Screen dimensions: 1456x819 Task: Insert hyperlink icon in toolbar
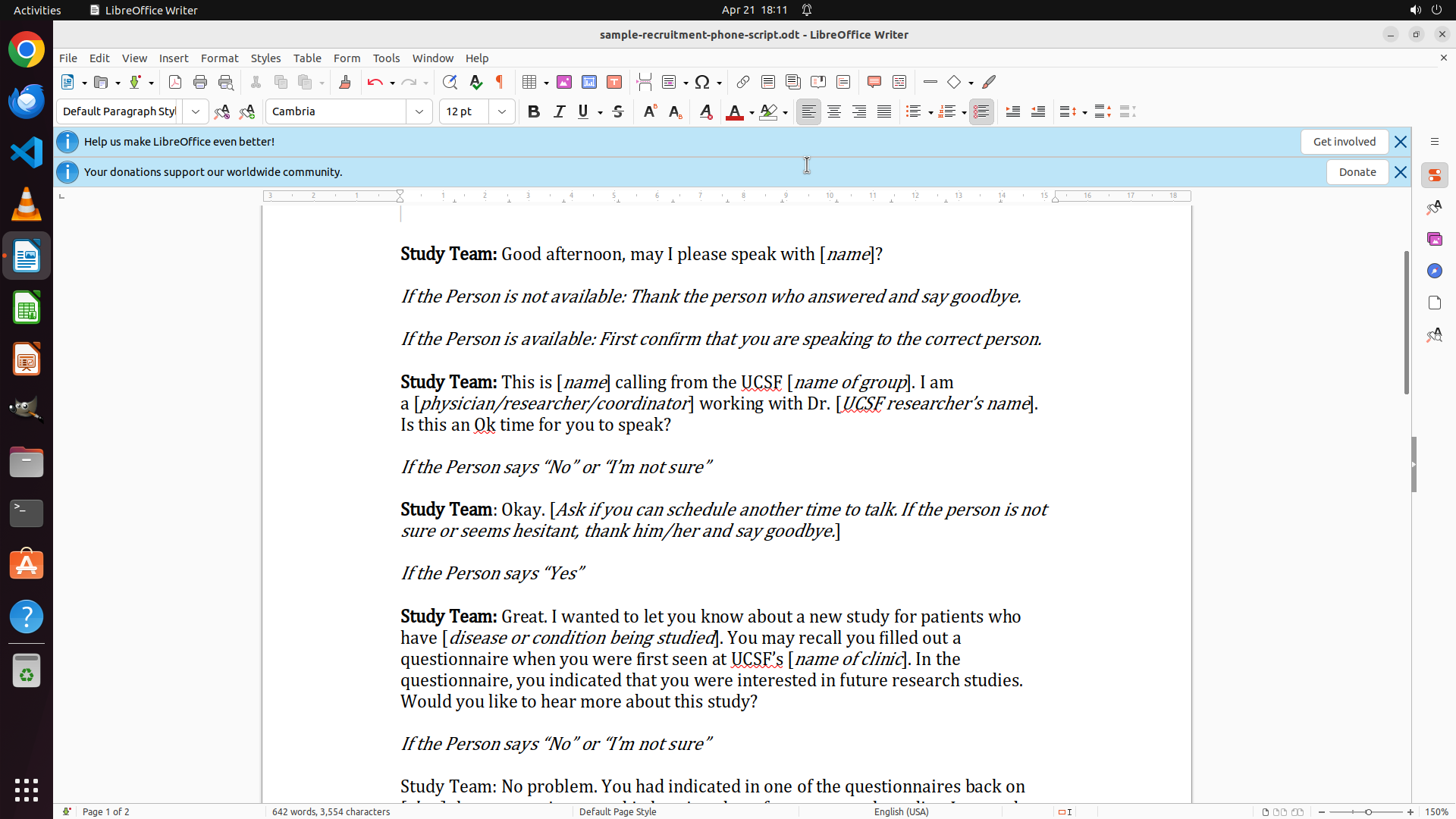pos(743,82)
